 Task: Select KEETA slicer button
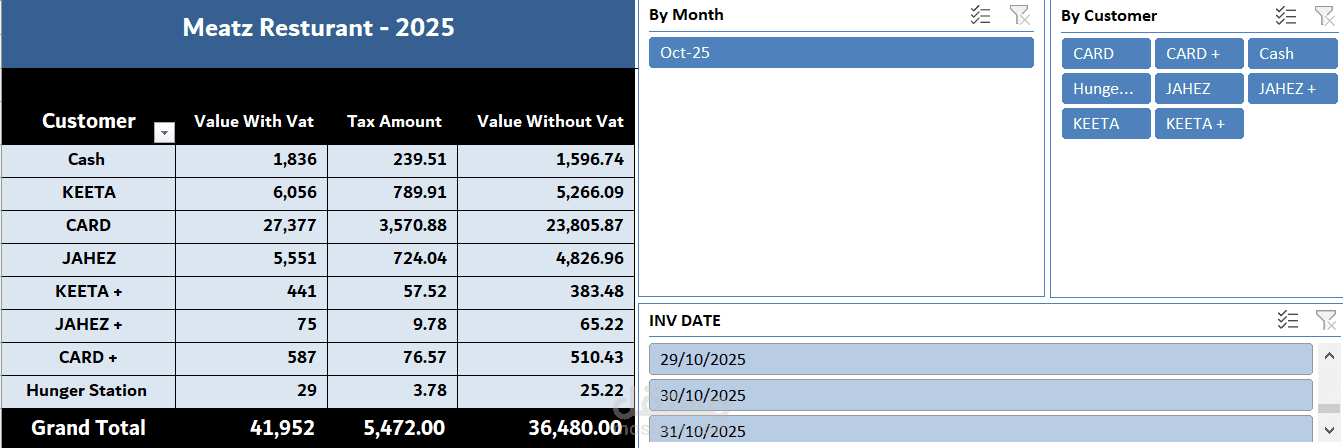click(1106, 124)
